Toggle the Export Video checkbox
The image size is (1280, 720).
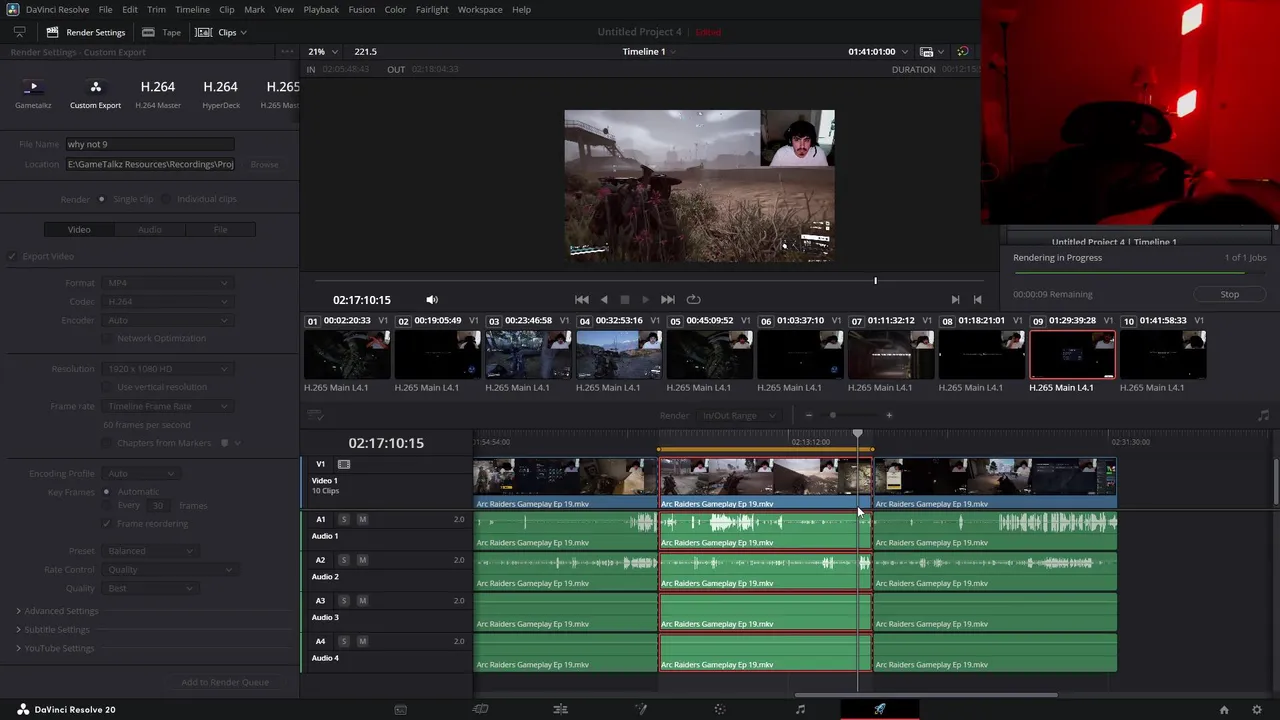click(13, 256)
